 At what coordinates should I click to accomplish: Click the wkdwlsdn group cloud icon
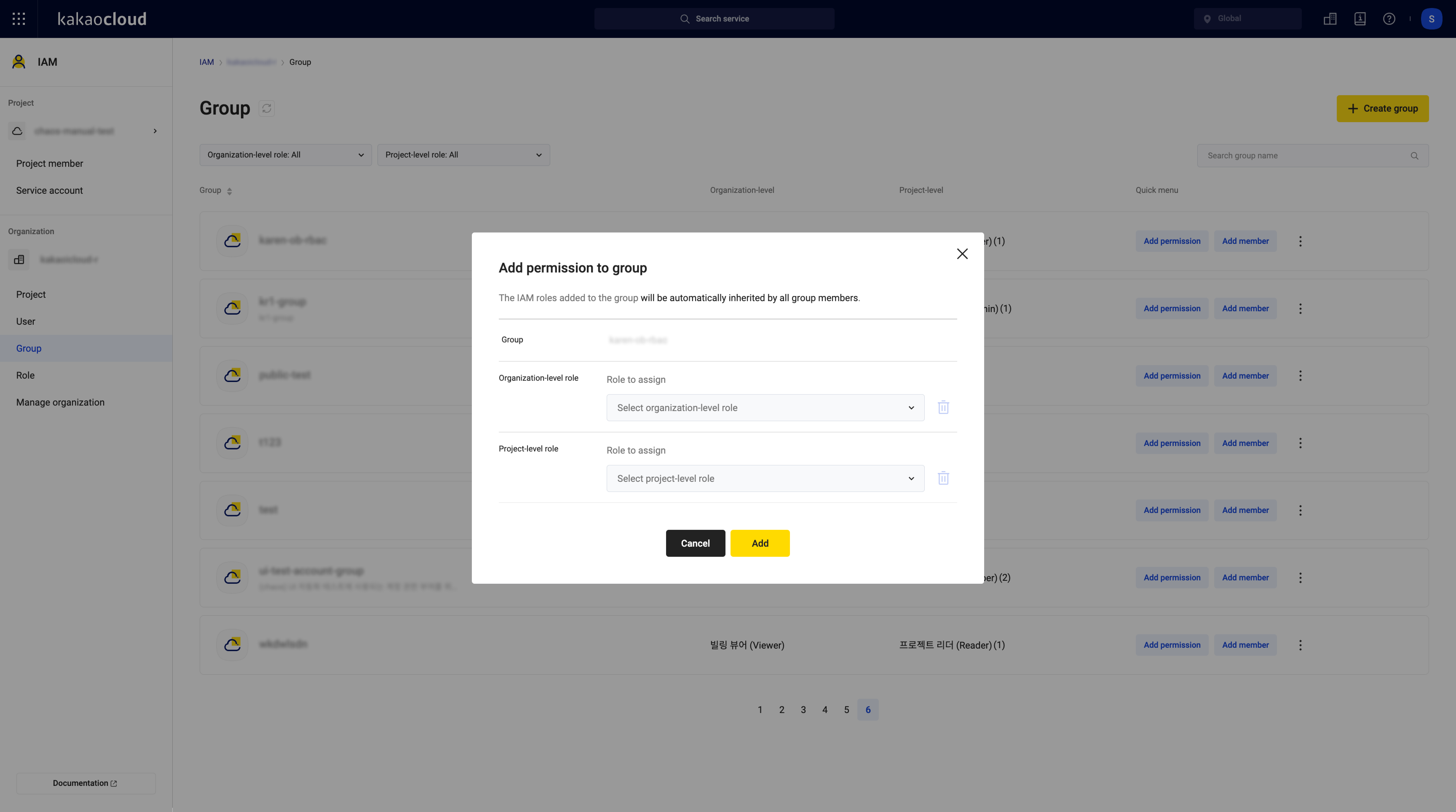232,645
